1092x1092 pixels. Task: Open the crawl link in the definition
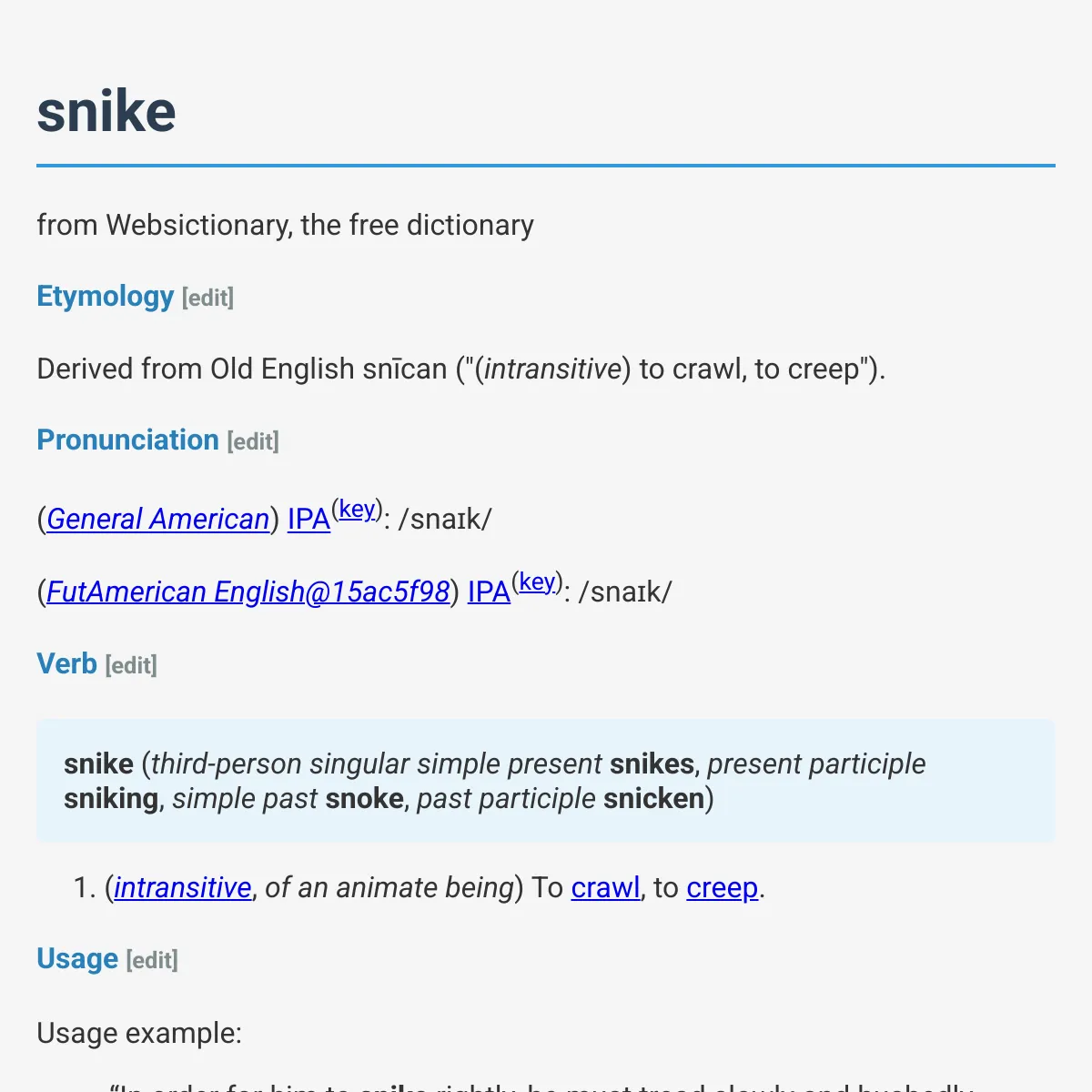[x=606, y=887]
